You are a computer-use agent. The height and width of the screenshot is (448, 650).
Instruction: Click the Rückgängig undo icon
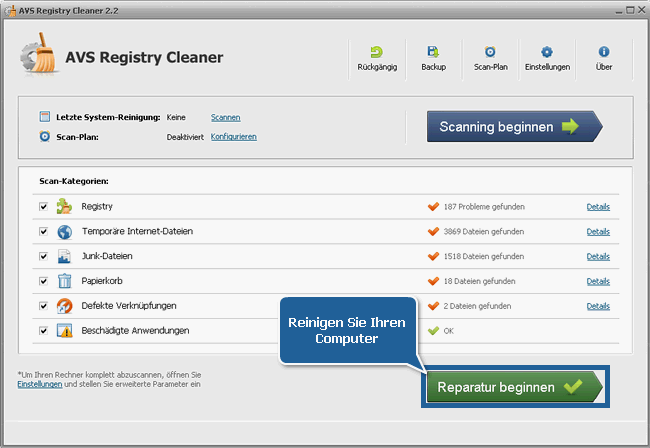[x=376, y=52]
